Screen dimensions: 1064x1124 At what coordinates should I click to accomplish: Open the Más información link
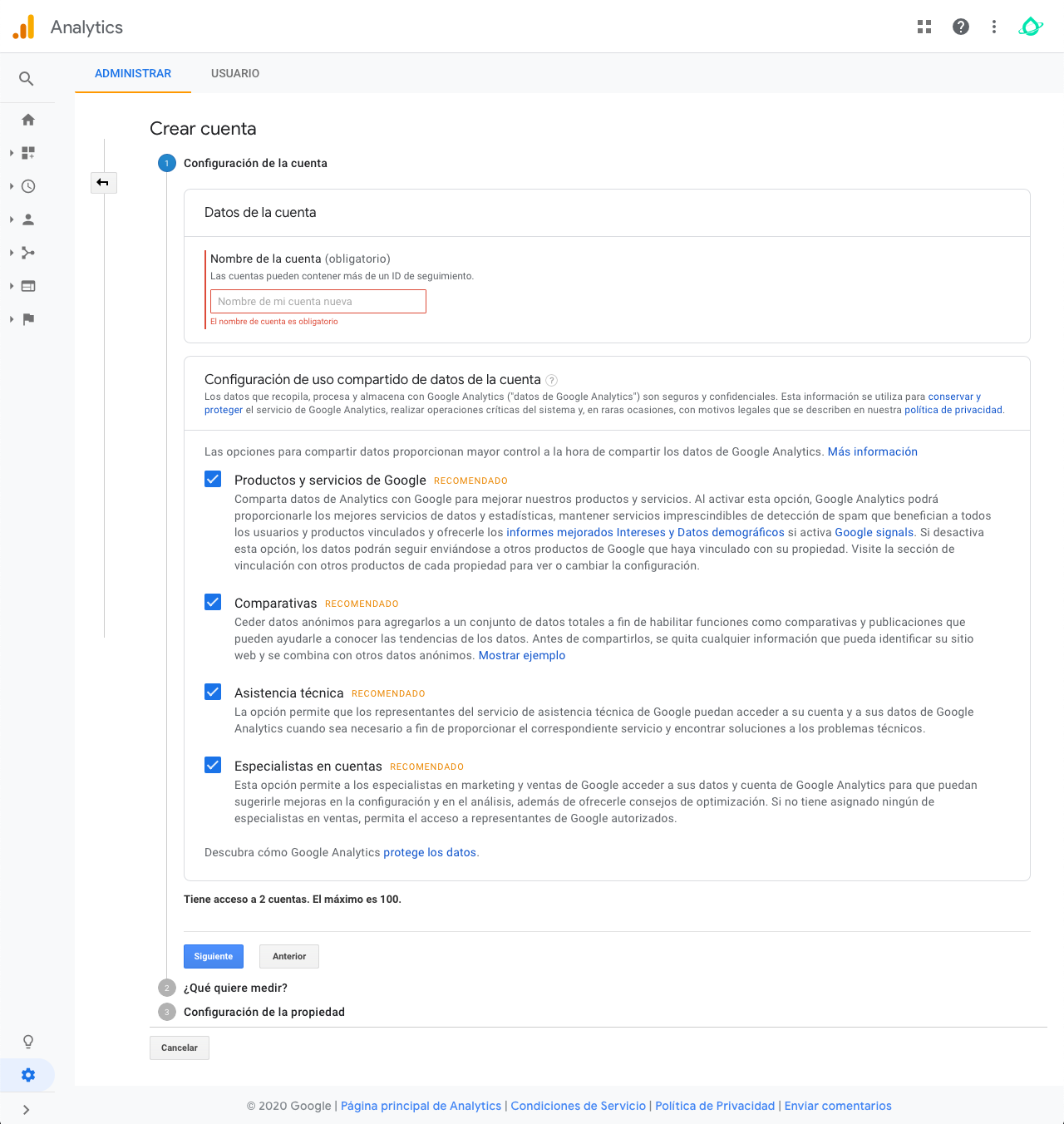tap(872, 451)
